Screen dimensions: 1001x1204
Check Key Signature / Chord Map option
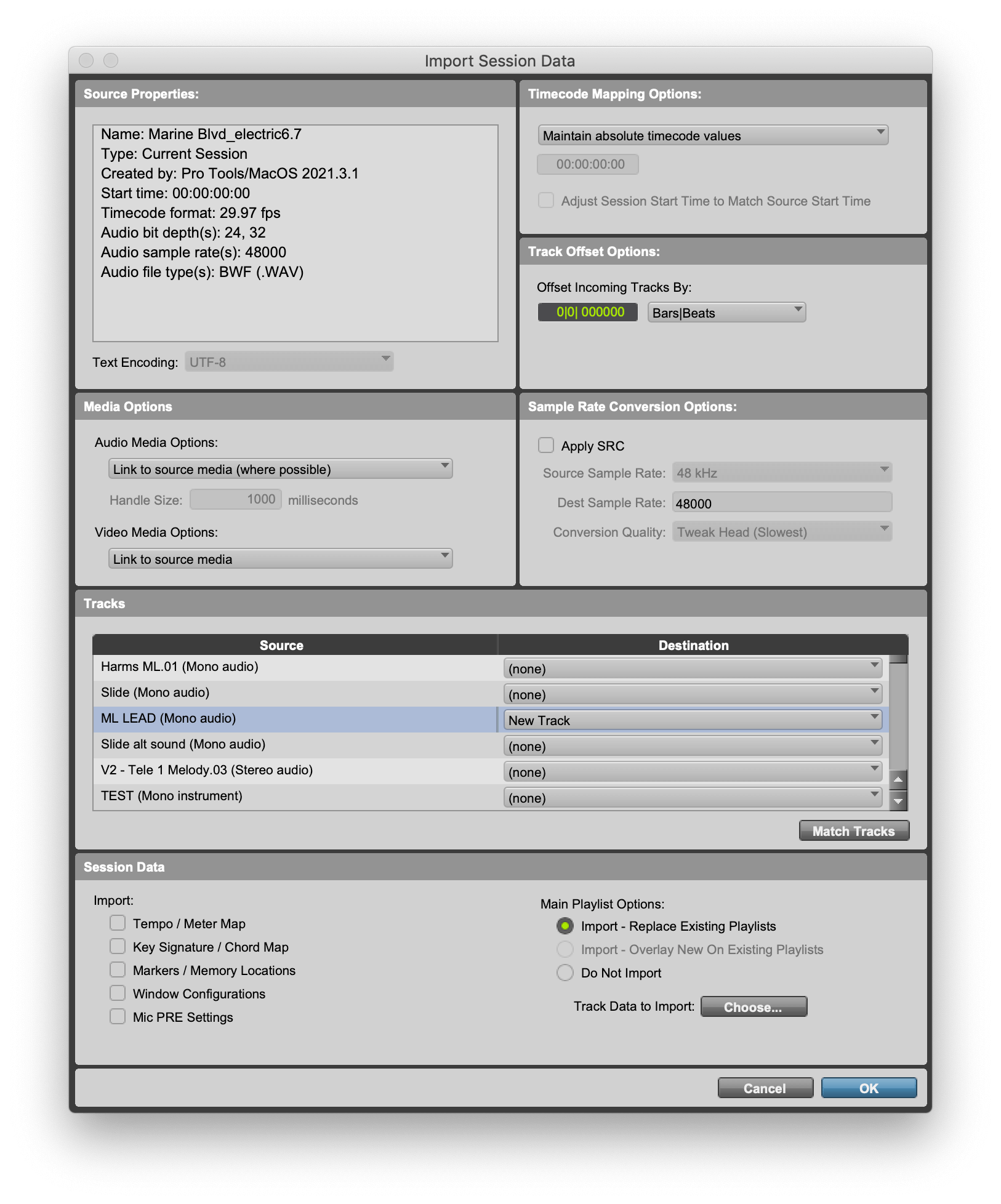pyautogui.click(x=118, y=946)
